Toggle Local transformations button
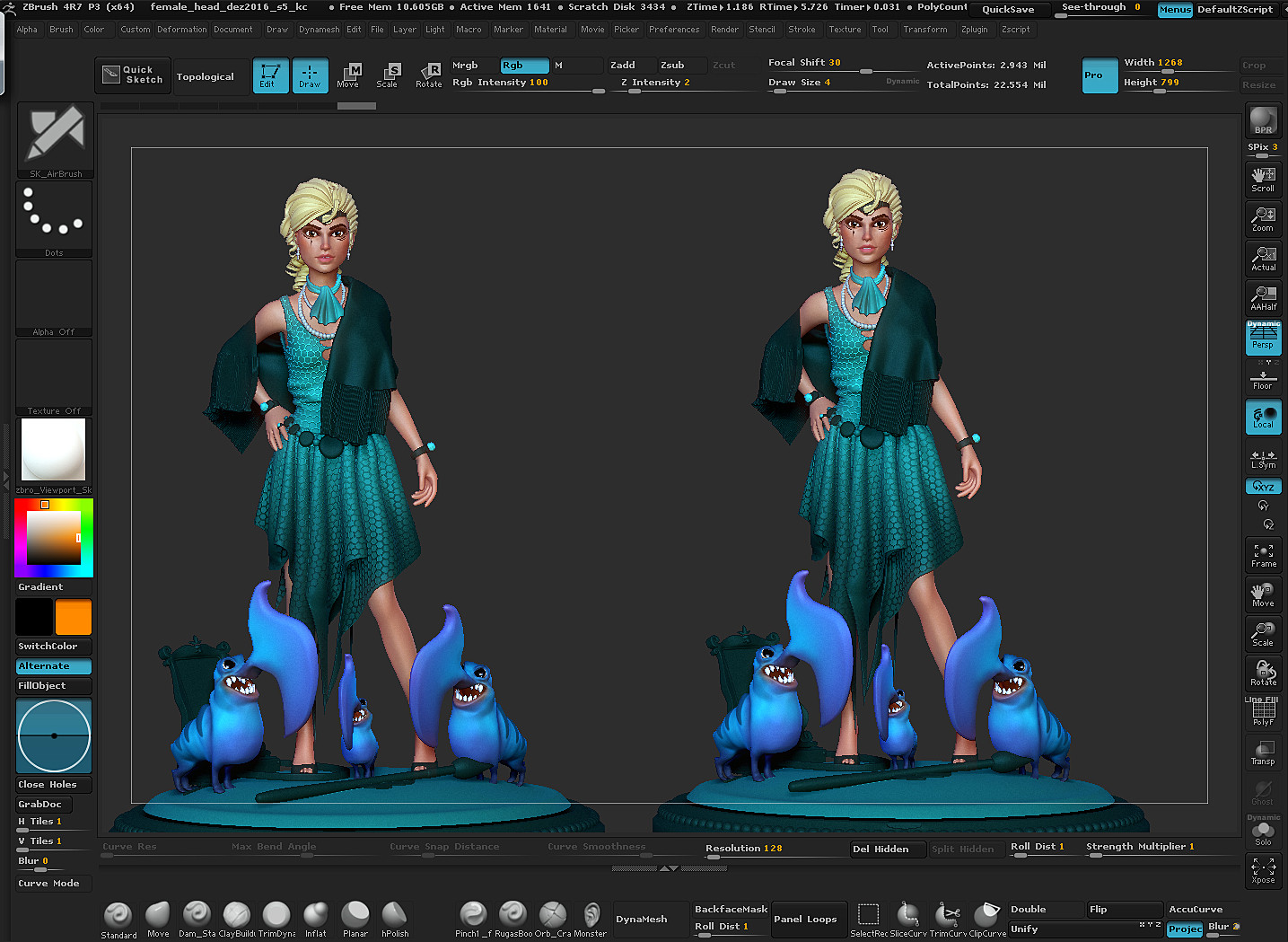 tap(1263, 417)
